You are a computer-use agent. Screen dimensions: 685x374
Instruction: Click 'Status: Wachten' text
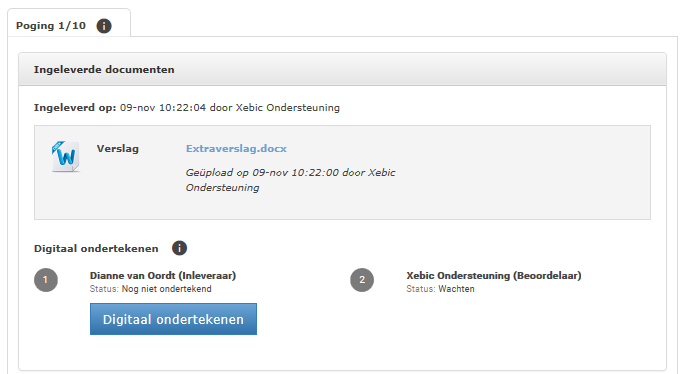440,289
